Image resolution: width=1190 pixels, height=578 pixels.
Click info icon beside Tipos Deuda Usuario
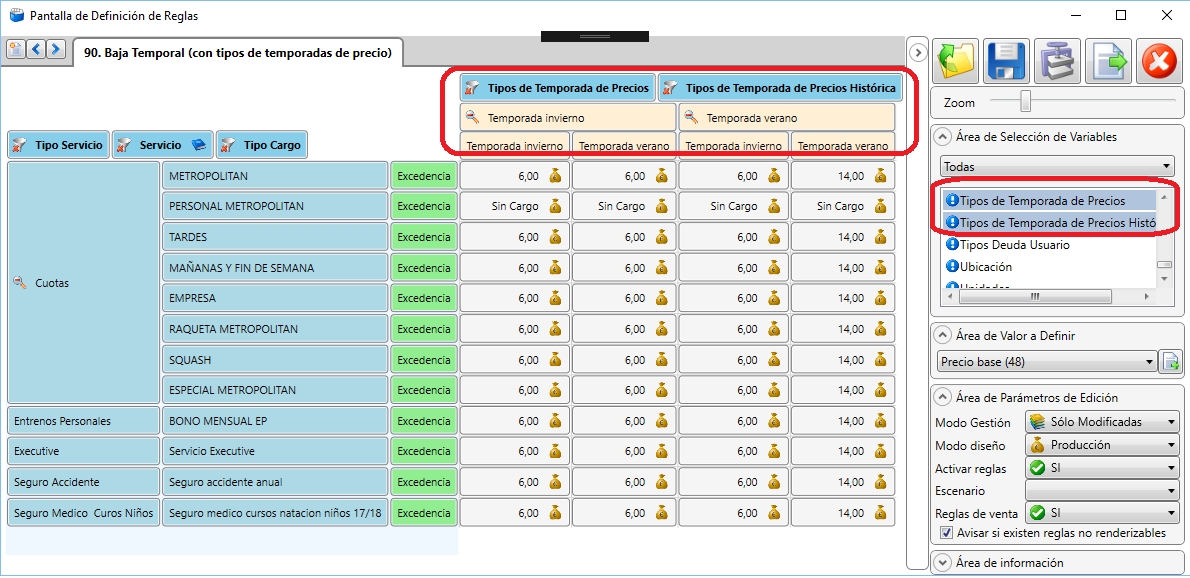pos(952,245)
